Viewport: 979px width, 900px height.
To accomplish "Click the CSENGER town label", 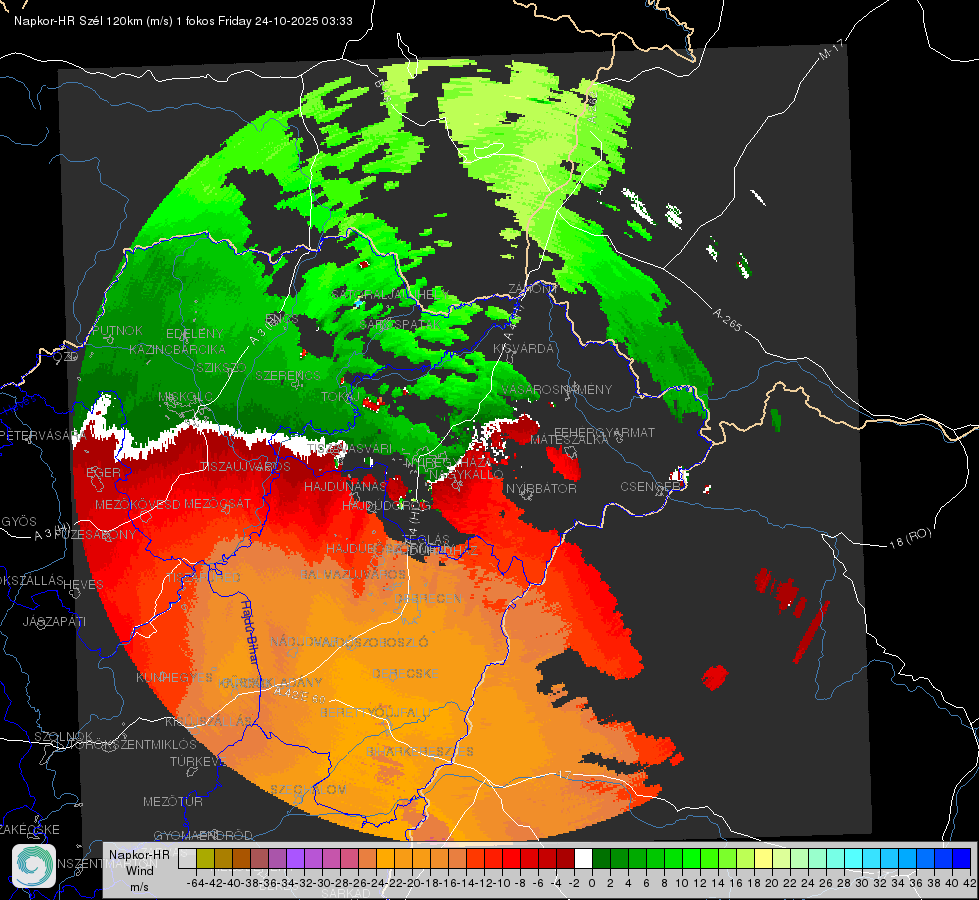I will point(650,487).
